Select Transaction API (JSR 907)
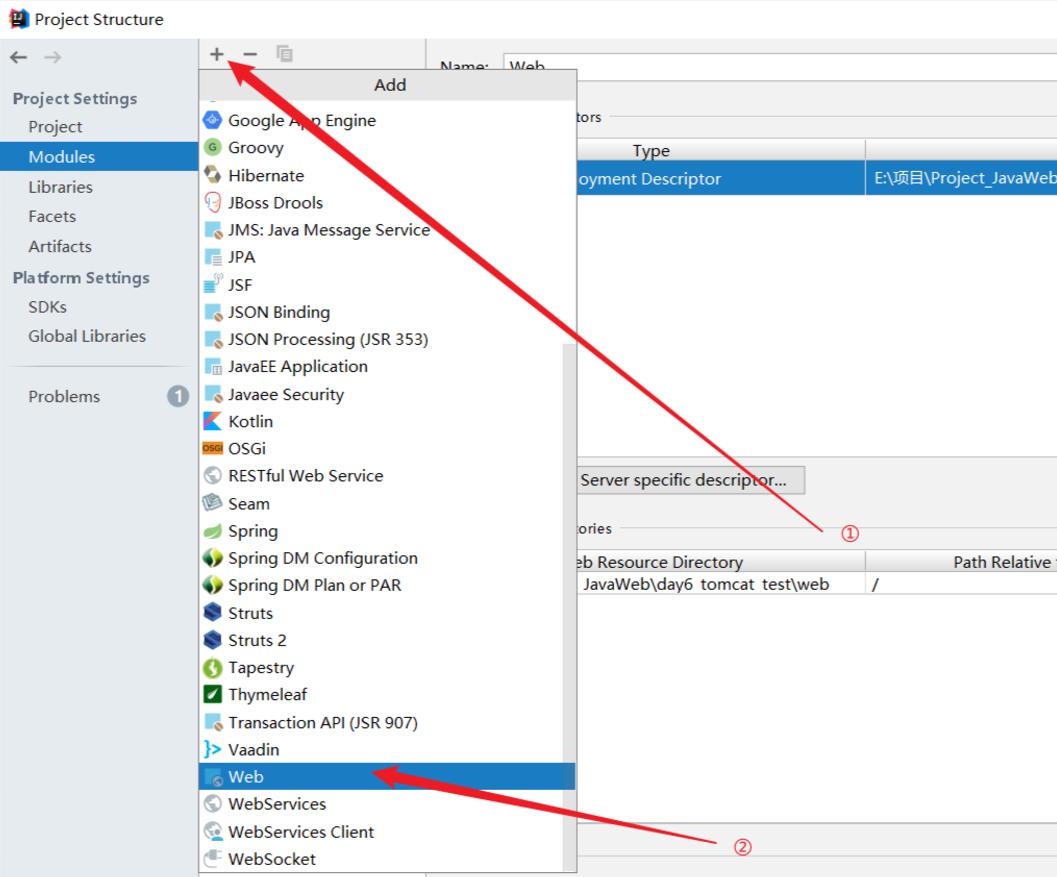Image resolution: width=1057 pixels, height=877 pixels. 381,722
